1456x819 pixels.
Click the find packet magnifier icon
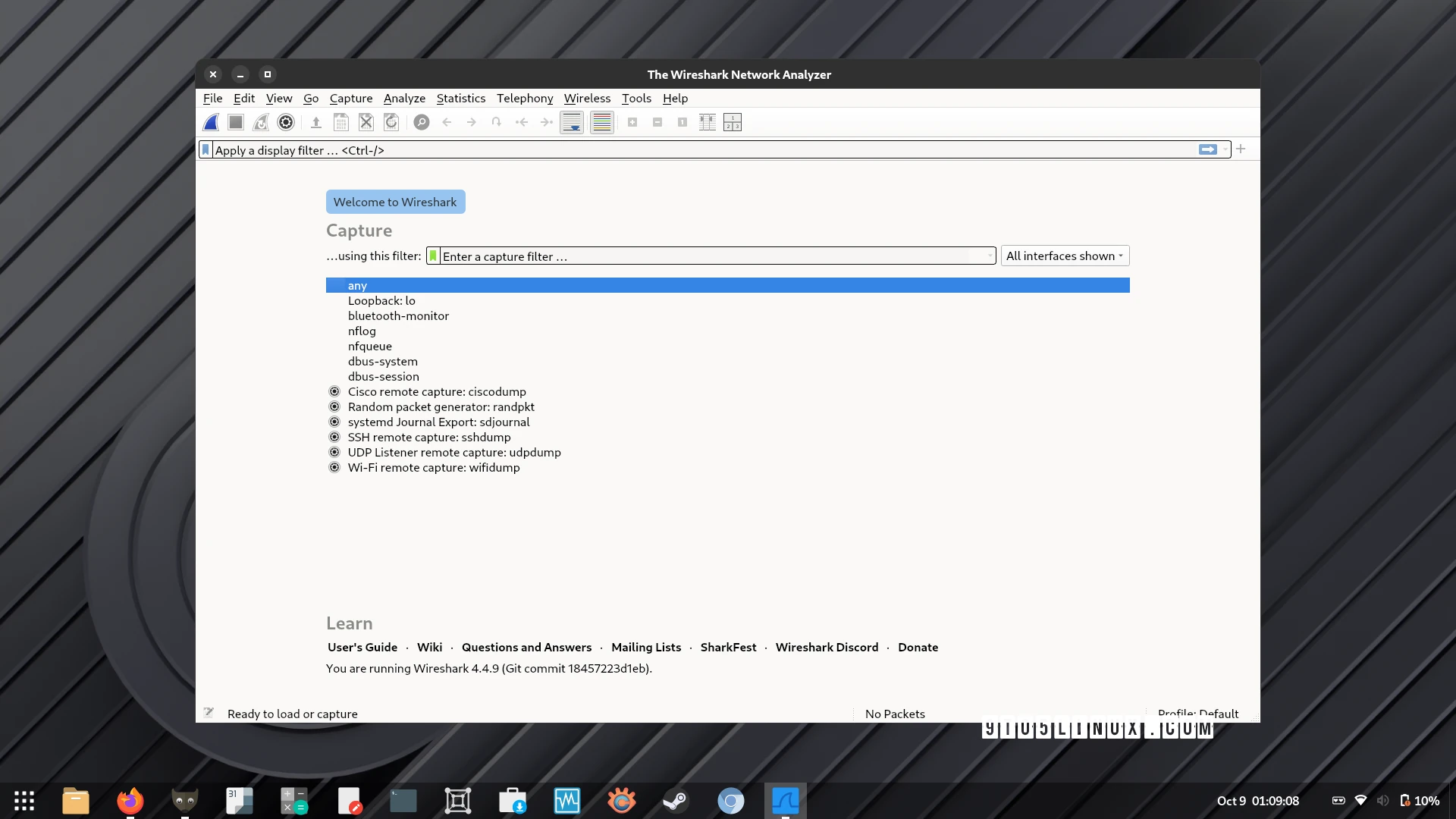pos(422,122)
